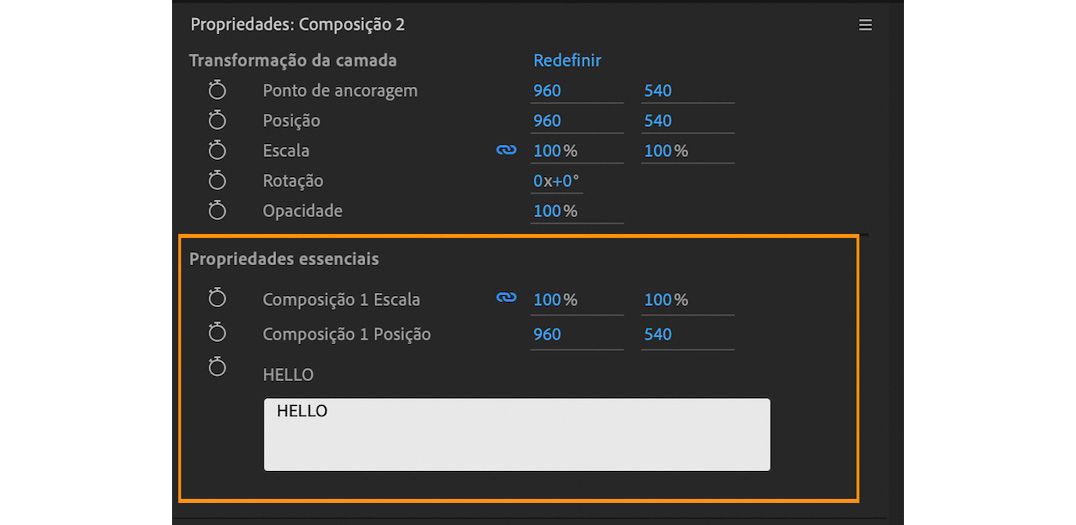Open the Propriedades panel menu
The width and height of the screenshot is (1076, 525).
[865, 25]
